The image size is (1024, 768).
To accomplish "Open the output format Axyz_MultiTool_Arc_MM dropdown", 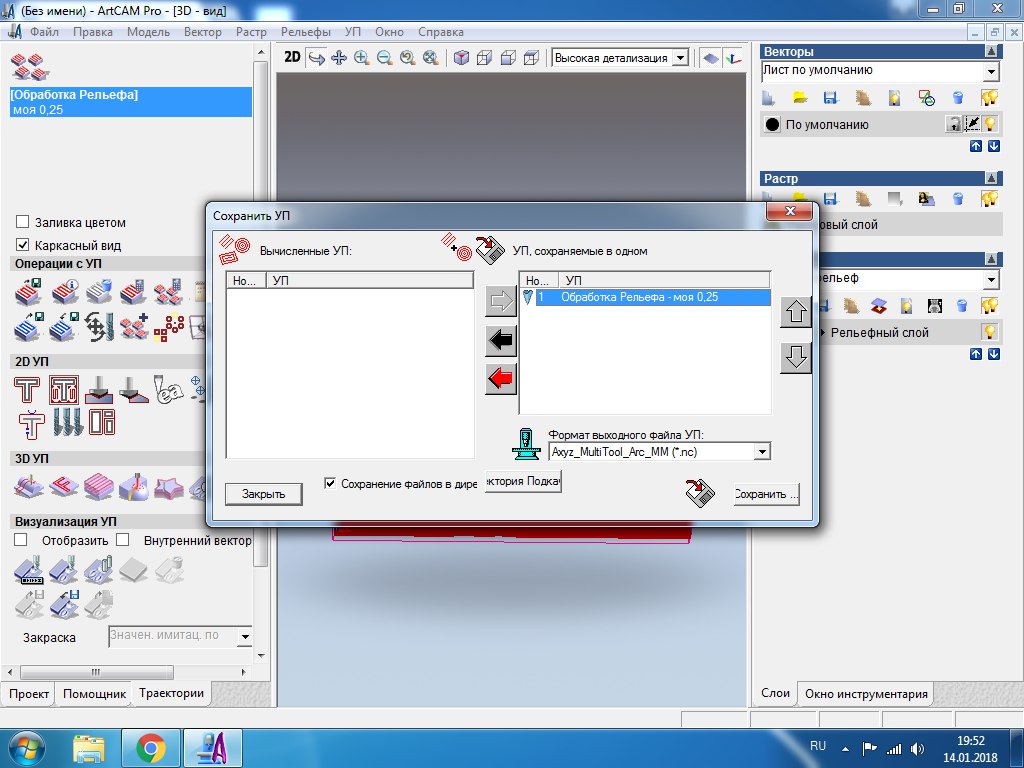I will [x=761, y=451].
